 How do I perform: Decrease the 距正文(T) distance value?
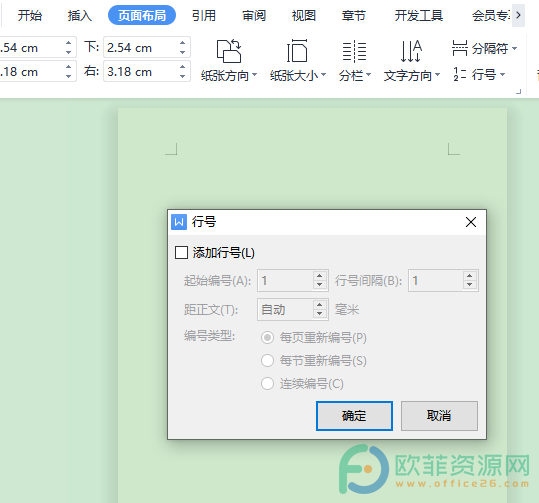point(320,314)
